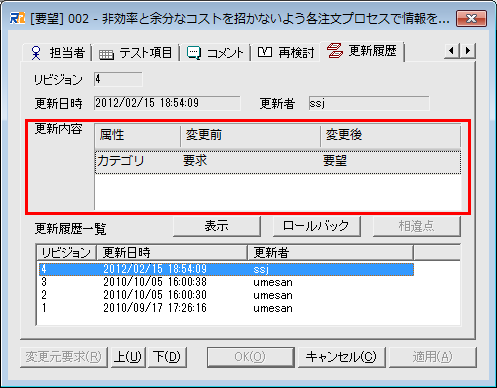Click the ロールバック button
The width and height of the screenshot is (497, 388).
pyautogui.click(x=316, y=226)
